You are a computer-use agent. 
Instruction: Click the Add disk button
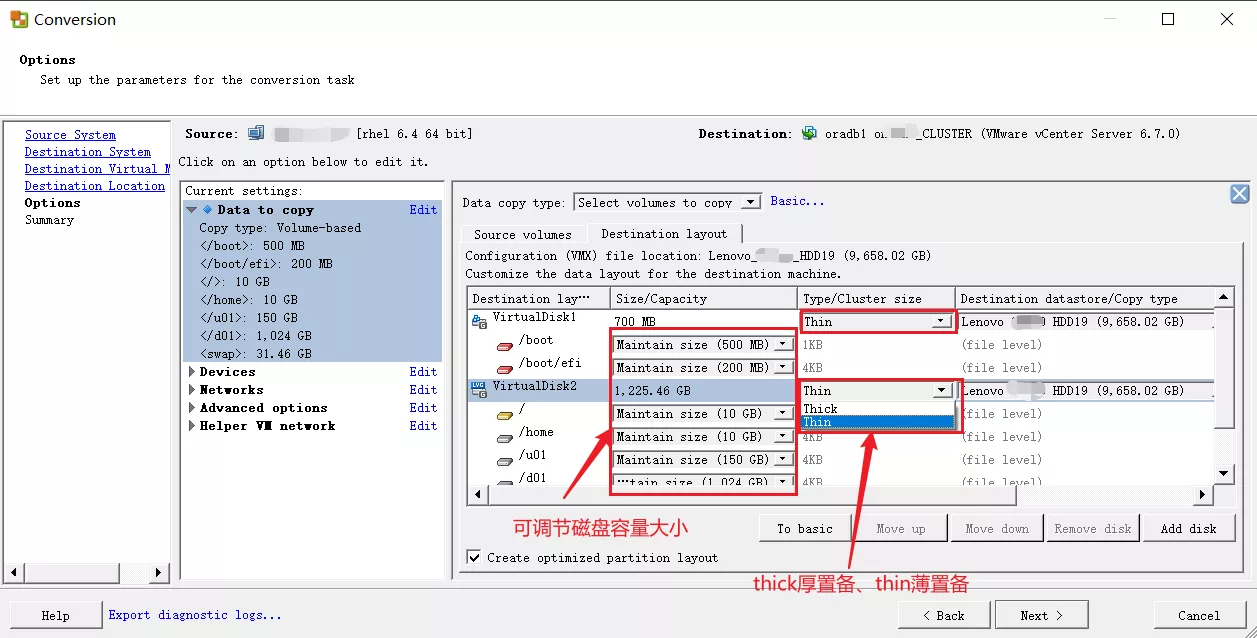tap(1188, 528)
